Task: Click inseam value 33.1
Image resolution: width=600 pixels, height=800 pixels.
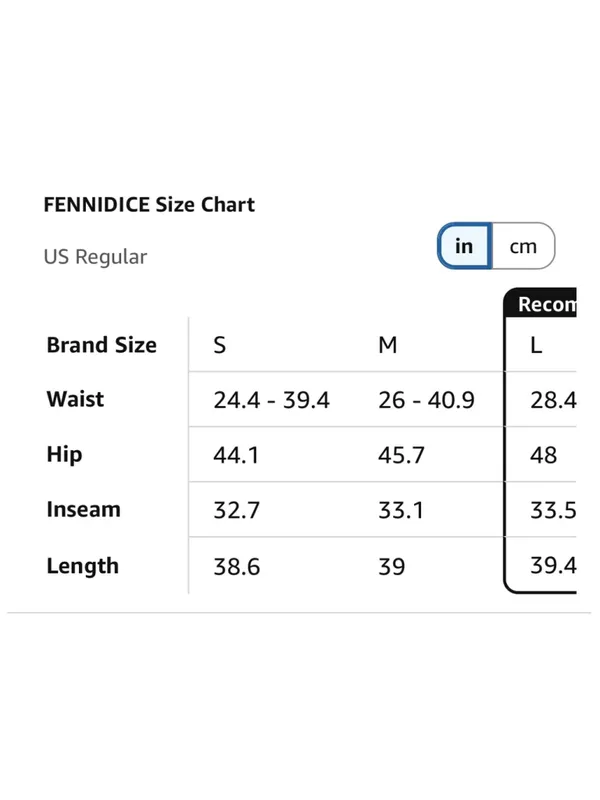Action: 401,510
